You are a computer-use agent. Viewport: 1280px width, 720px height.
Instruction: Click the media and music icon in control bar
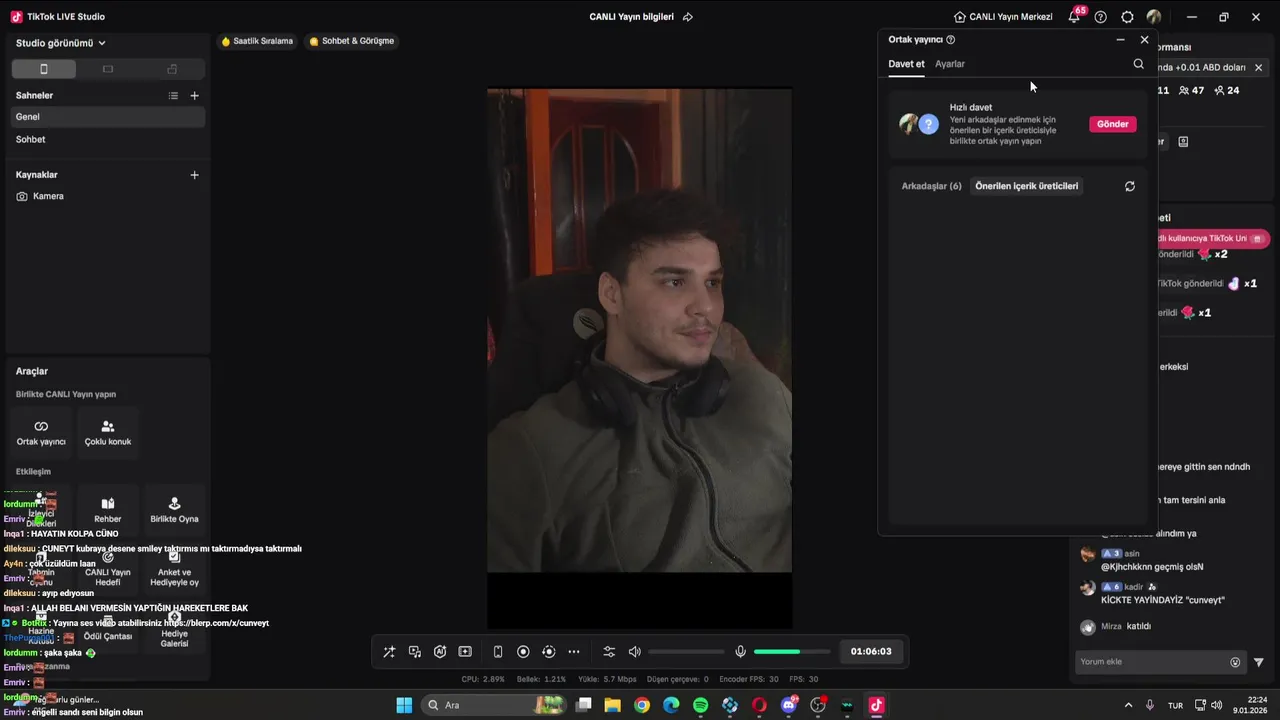pos(415,652)
